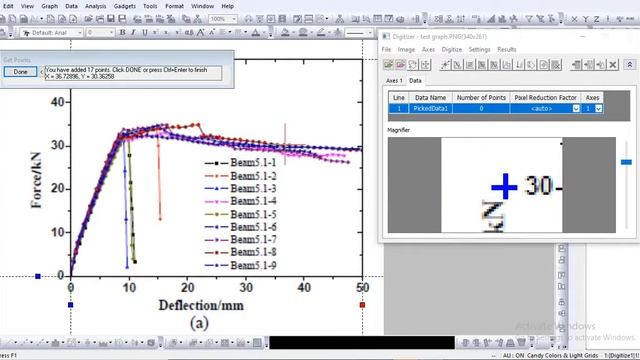This screenshot has width=640, height=360.
Task: Open the Format menu
Action: [174, 6]
